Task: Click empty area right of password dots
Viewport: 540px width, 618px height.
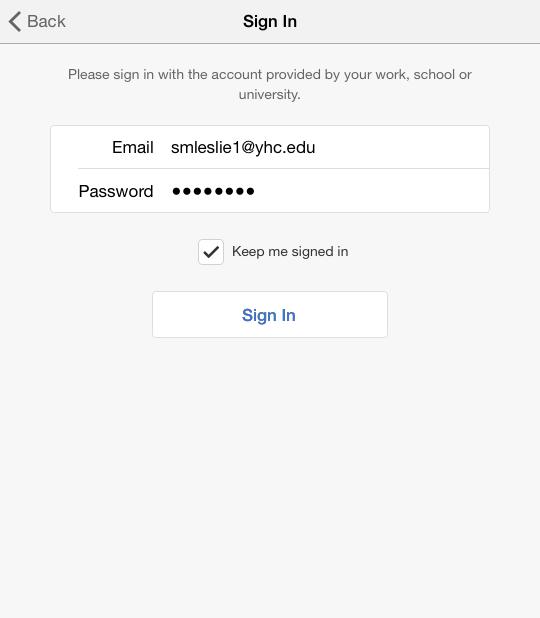Action: [x=372, y=191]
